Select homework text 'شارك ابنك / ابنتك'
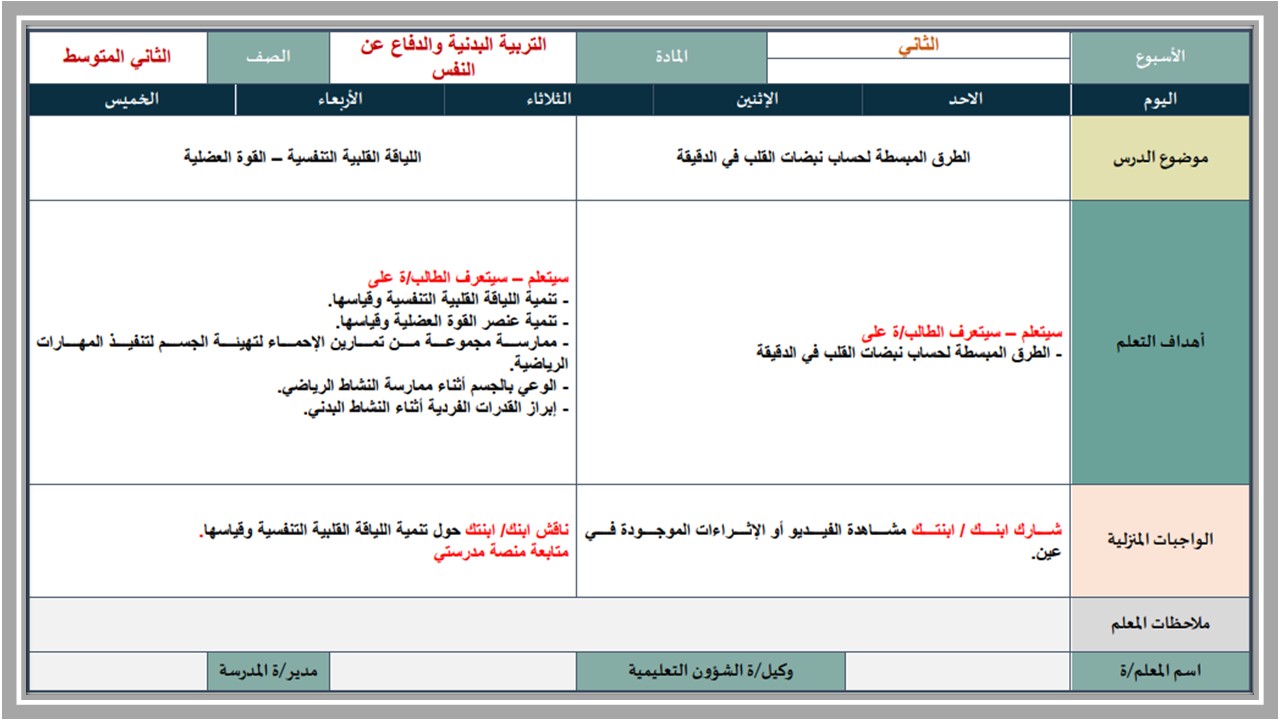Screen dimensions: 1280x720 point(987,530)
